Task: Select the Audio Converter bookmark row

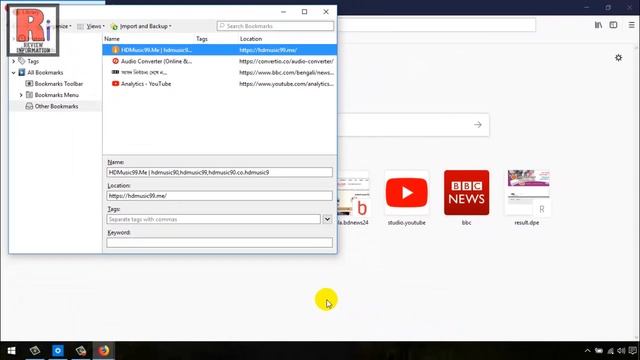Action: tap(220, 61)
